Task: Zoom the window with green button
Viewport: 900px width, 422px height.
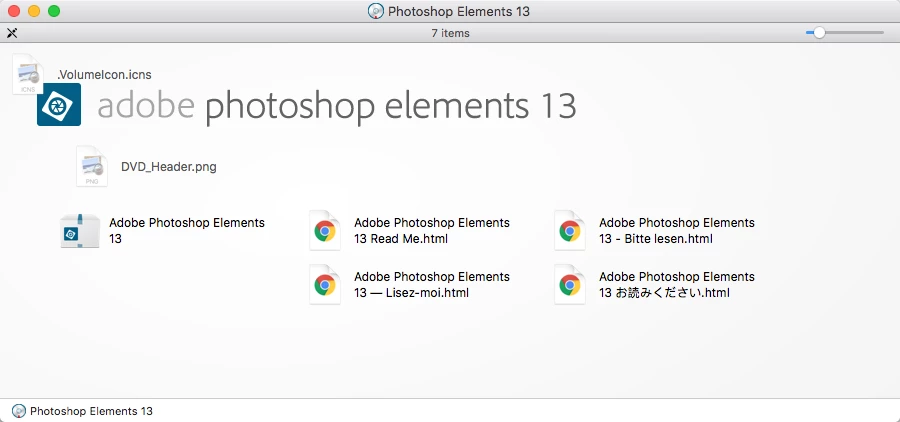Action: click(x=54, y=11)
